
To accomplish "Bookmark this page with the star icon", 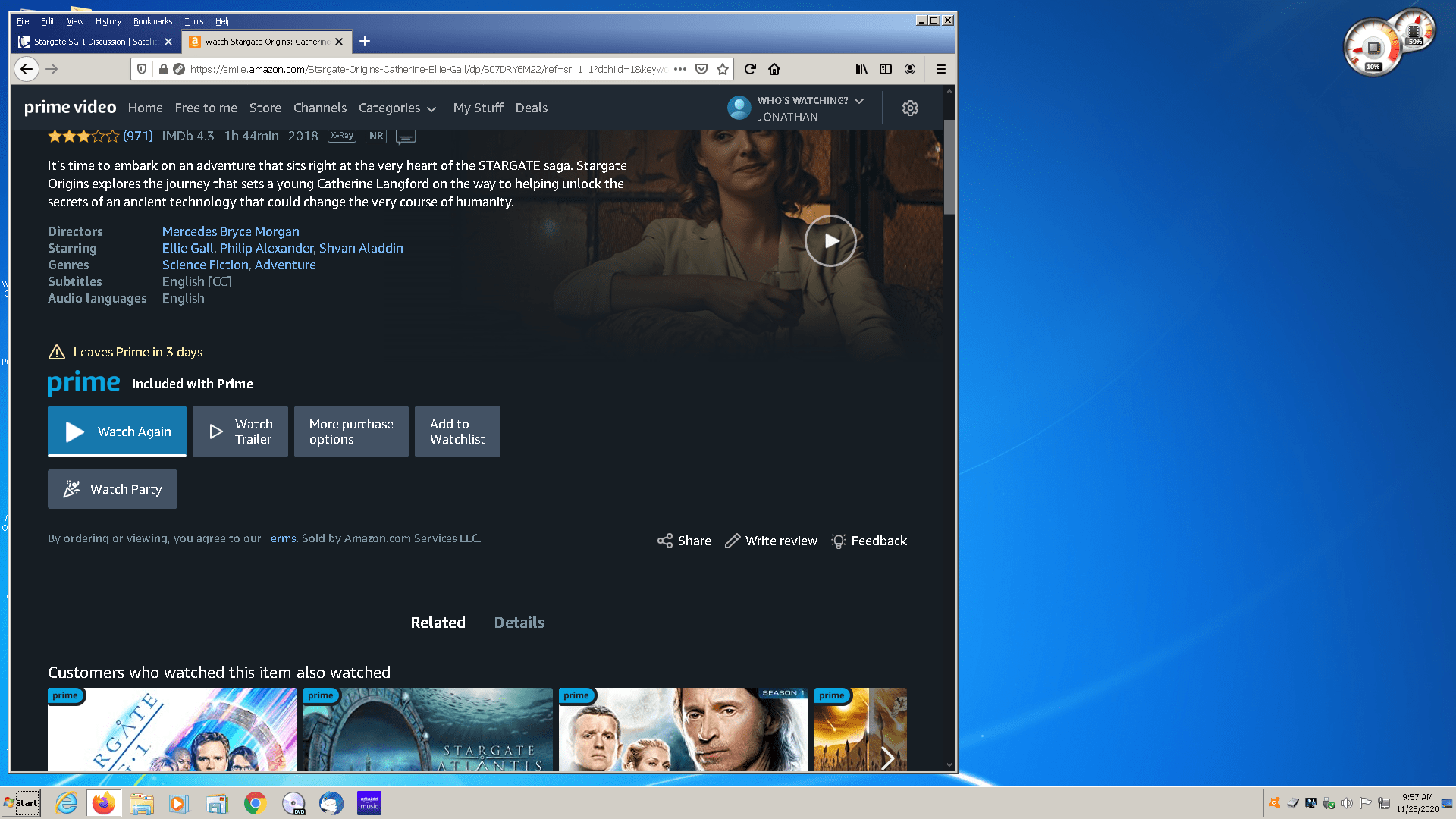I will click(723, 69).
